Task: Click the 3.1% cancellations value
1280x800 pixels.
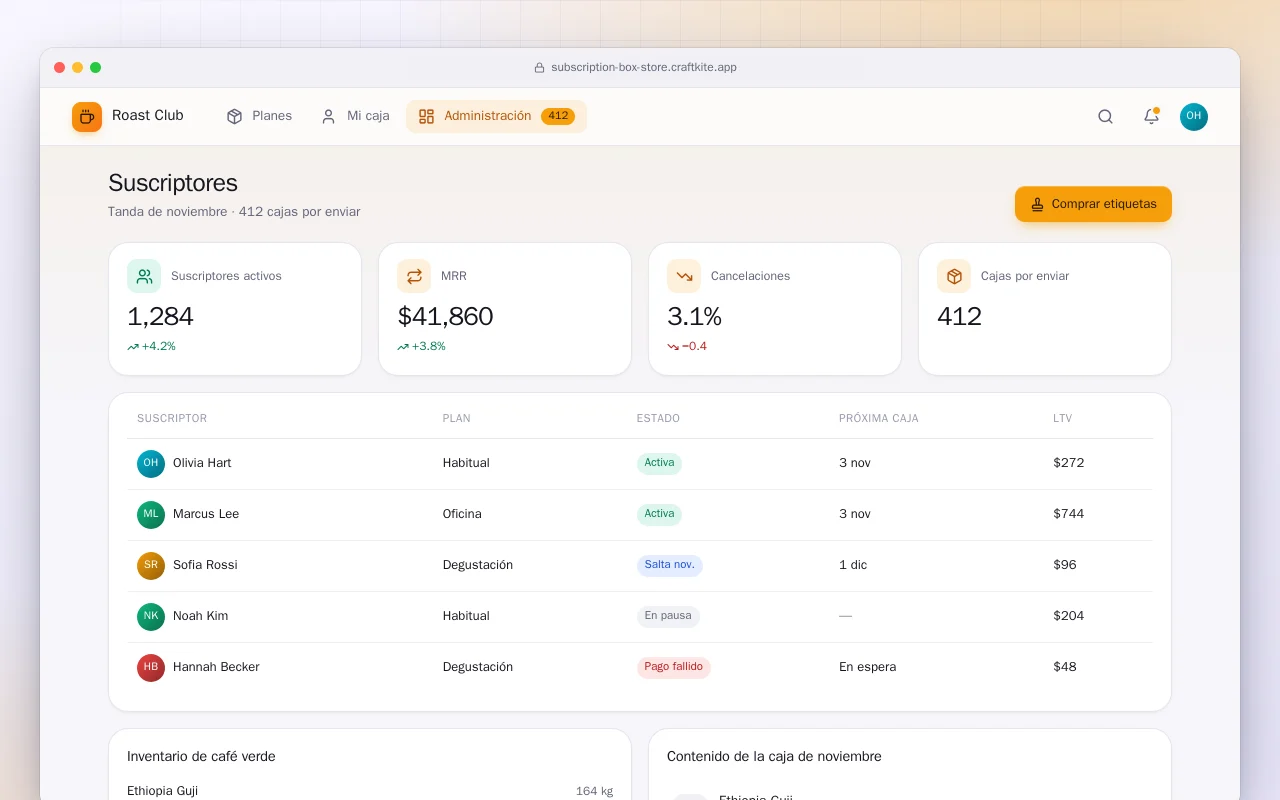Action: click(x=694, y=317)
